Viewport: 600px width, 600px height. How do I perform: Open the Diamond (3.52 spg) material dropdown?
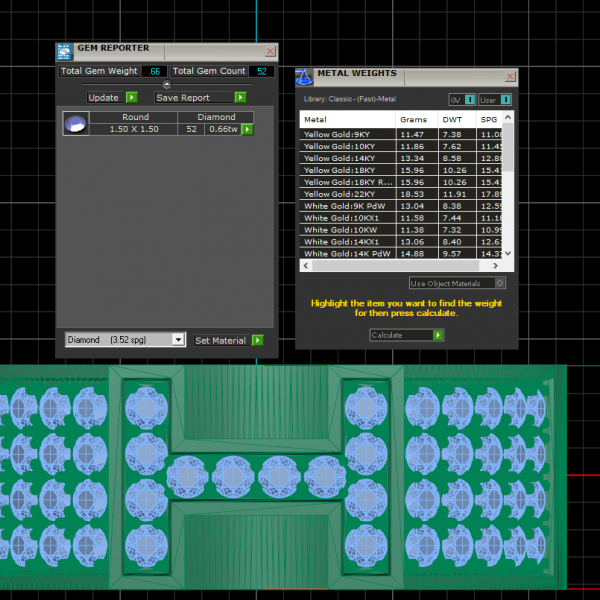coord(178,340)
